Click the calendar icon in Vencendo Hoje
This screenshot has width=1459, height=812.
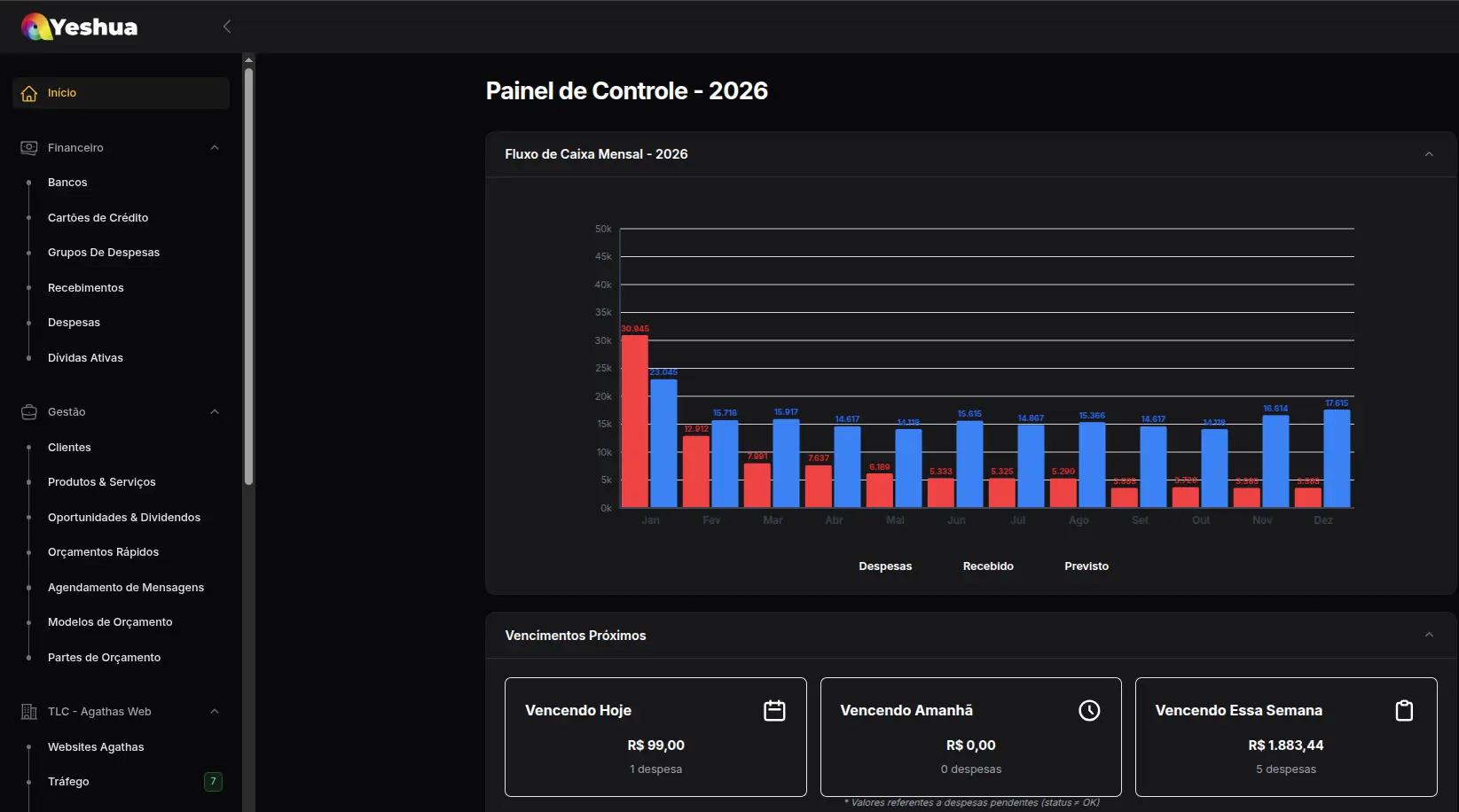774,711
